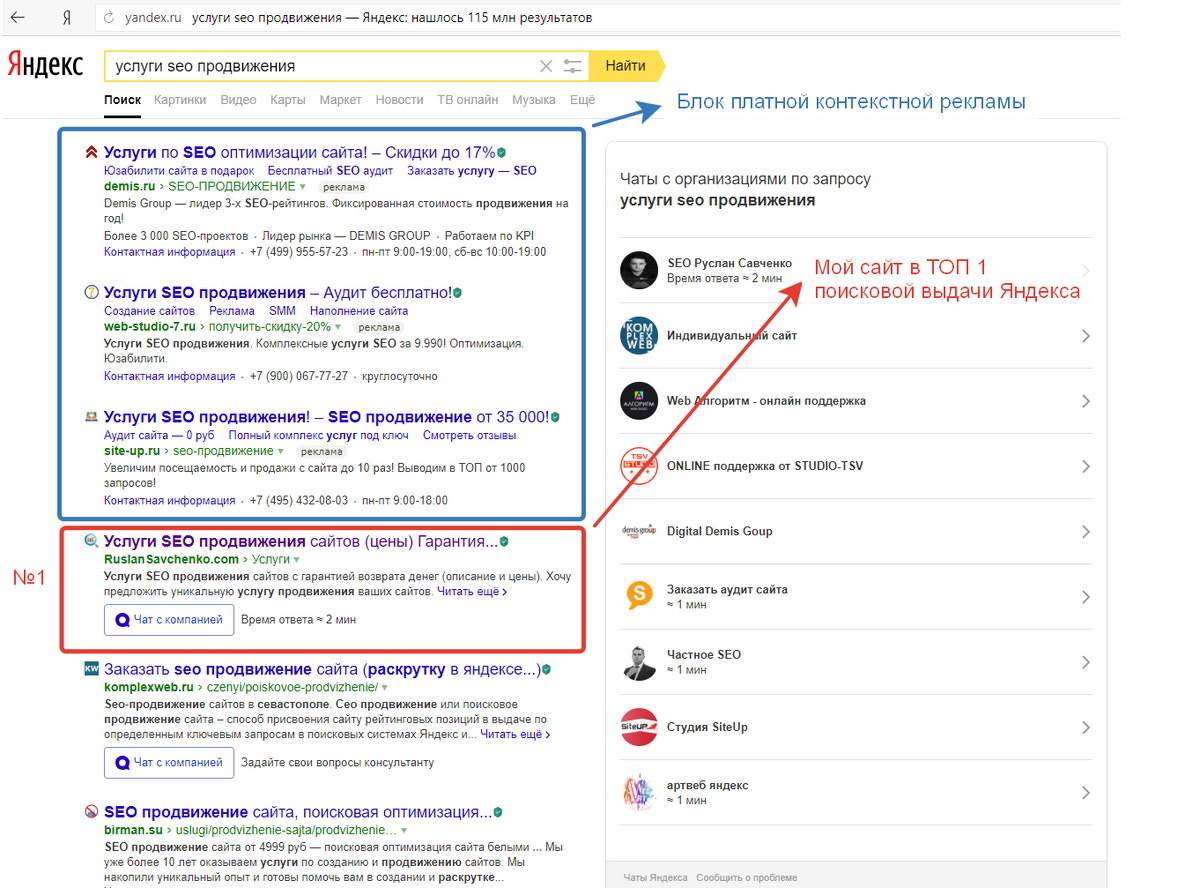
Task: Click Чат с компанией under RuslanSavchenko result
Action: [x=169, y=619]
